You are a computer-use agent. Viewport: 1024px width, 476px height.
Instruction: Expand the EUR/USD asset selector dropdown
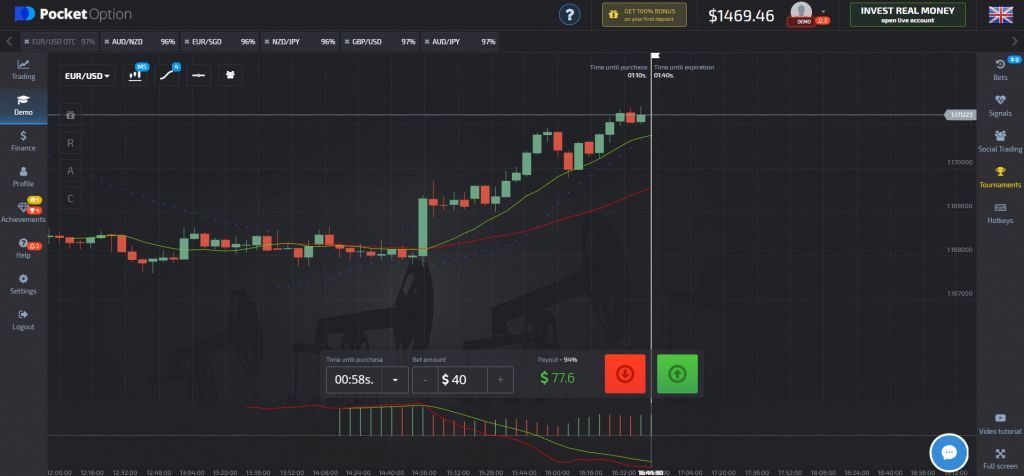(x=87, y=76)
